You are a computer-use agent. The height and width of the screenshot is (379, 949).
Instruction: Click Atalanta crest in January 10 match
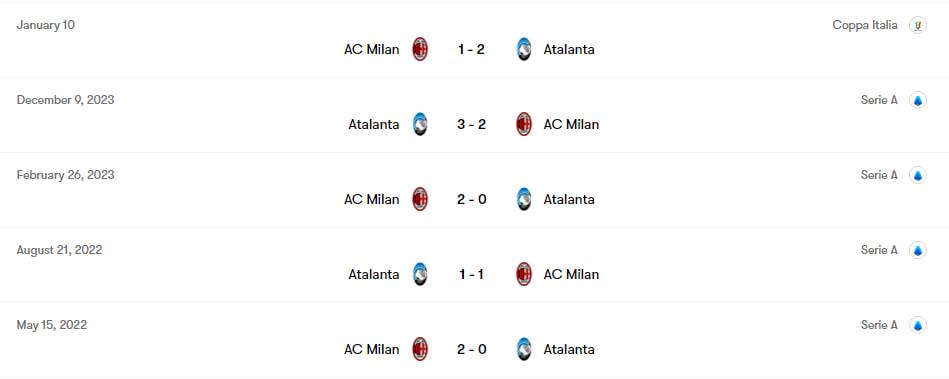coord(524,49)
